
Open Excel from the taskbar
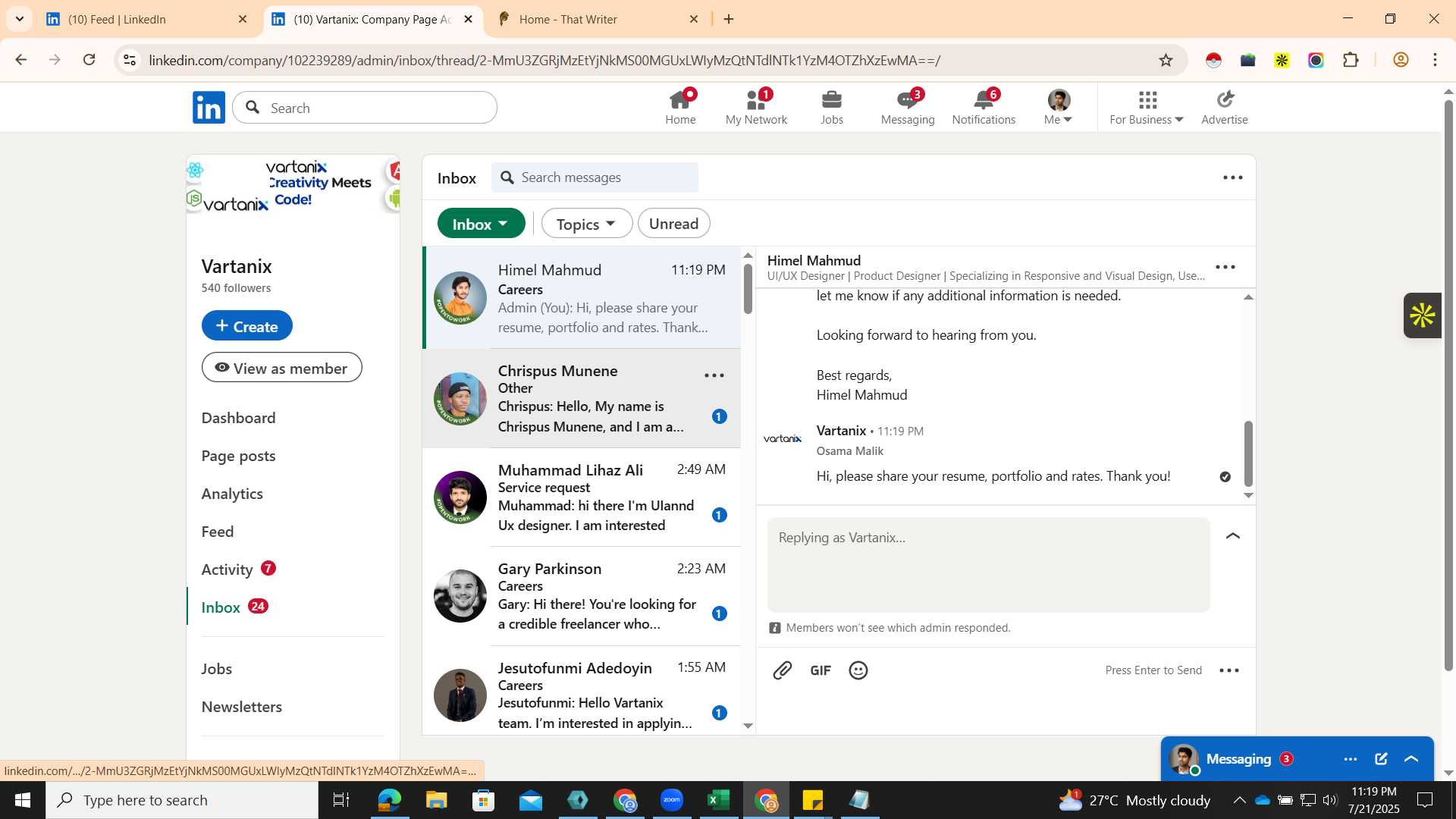pyautogui.click(x=718, y=800)
